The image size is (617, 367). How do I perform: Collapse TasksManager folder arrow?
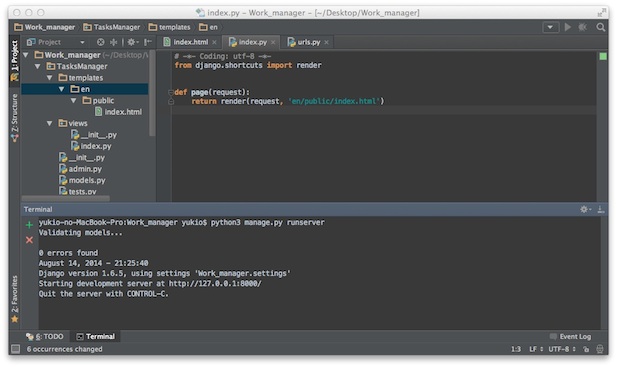38,66
